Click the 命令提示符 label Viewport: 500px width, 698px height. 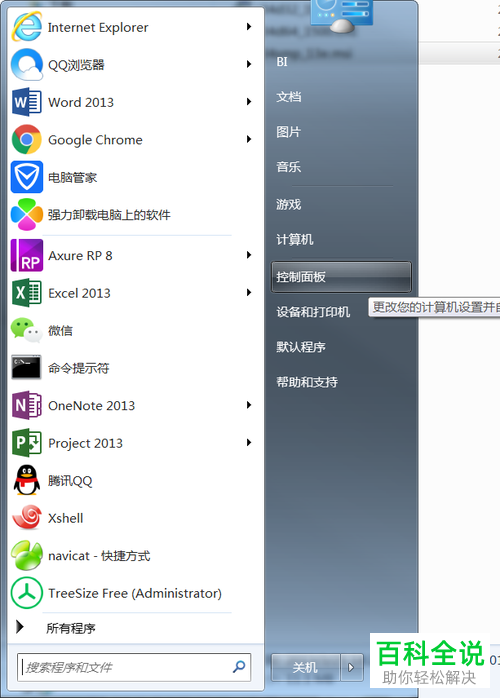78,368
